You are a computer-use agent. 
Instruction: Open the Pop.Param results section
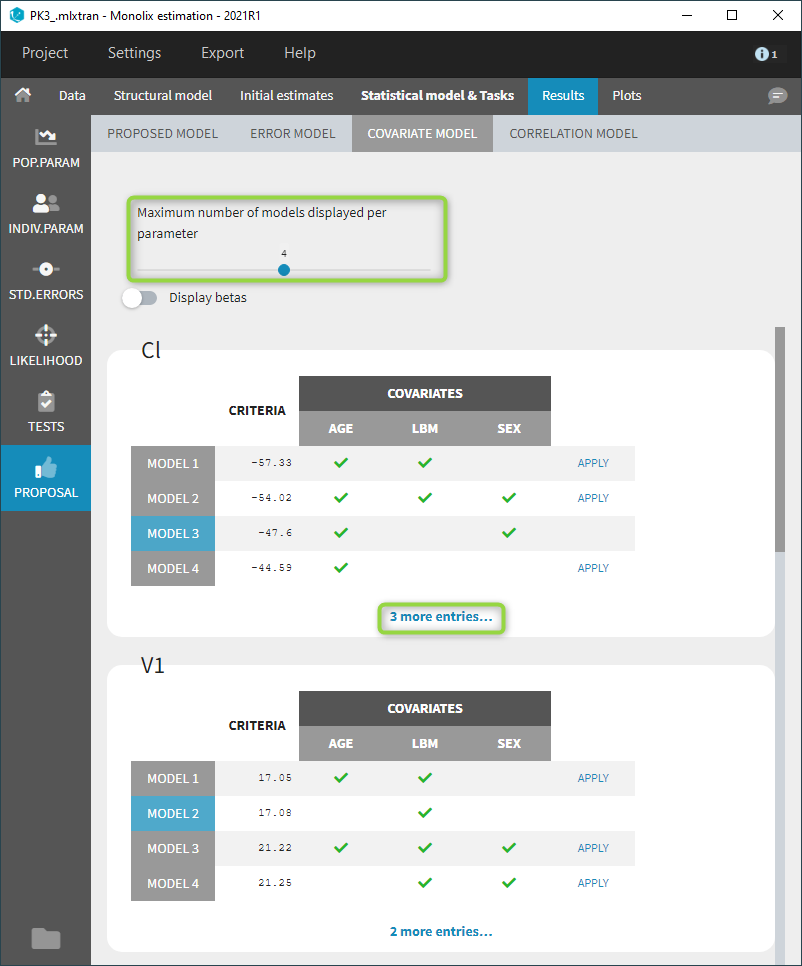pyautogui.click(x=45, y=146)
